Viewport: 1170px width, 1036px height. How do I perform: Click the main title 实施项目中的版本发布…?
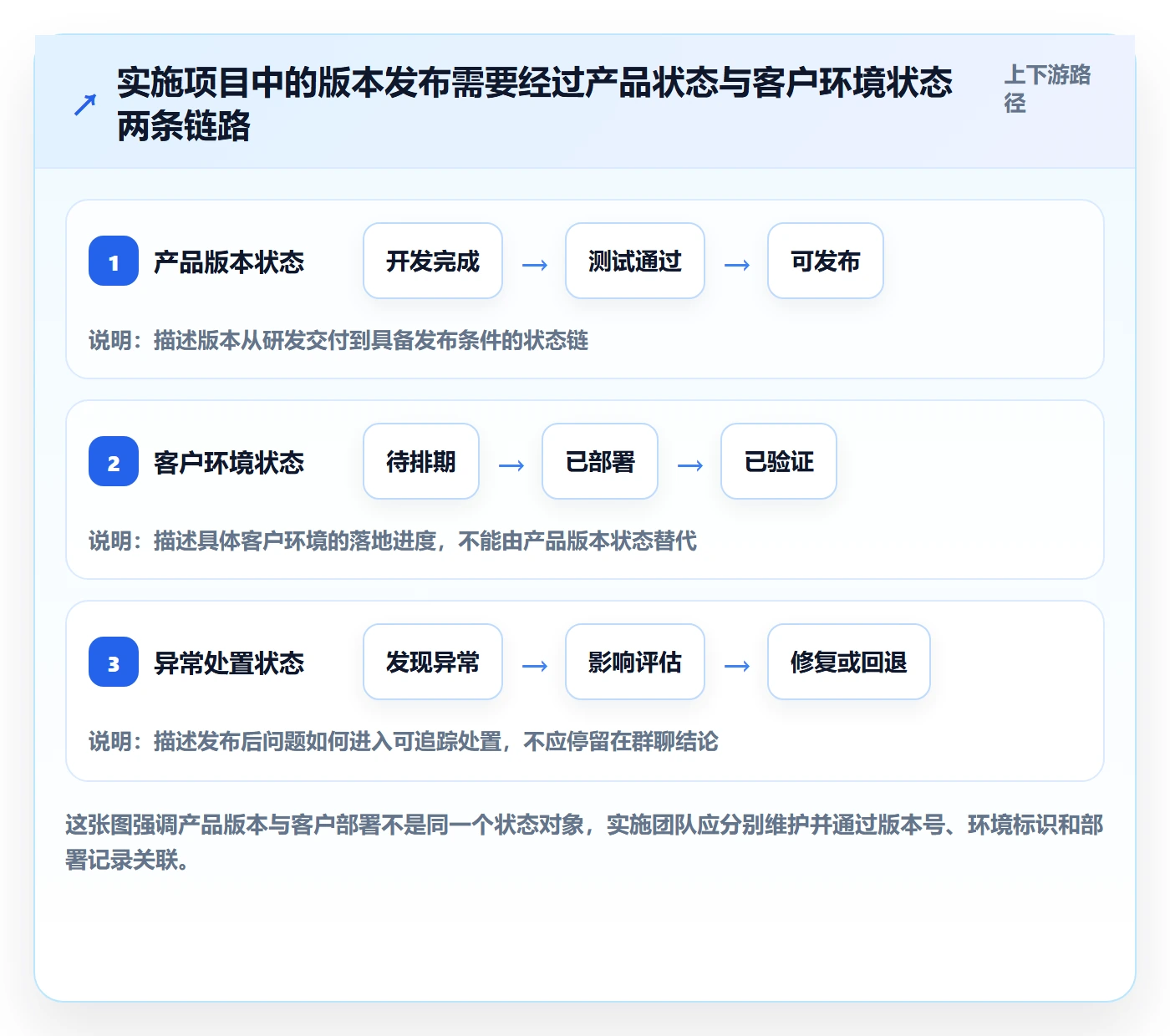[x=535, y=104]
